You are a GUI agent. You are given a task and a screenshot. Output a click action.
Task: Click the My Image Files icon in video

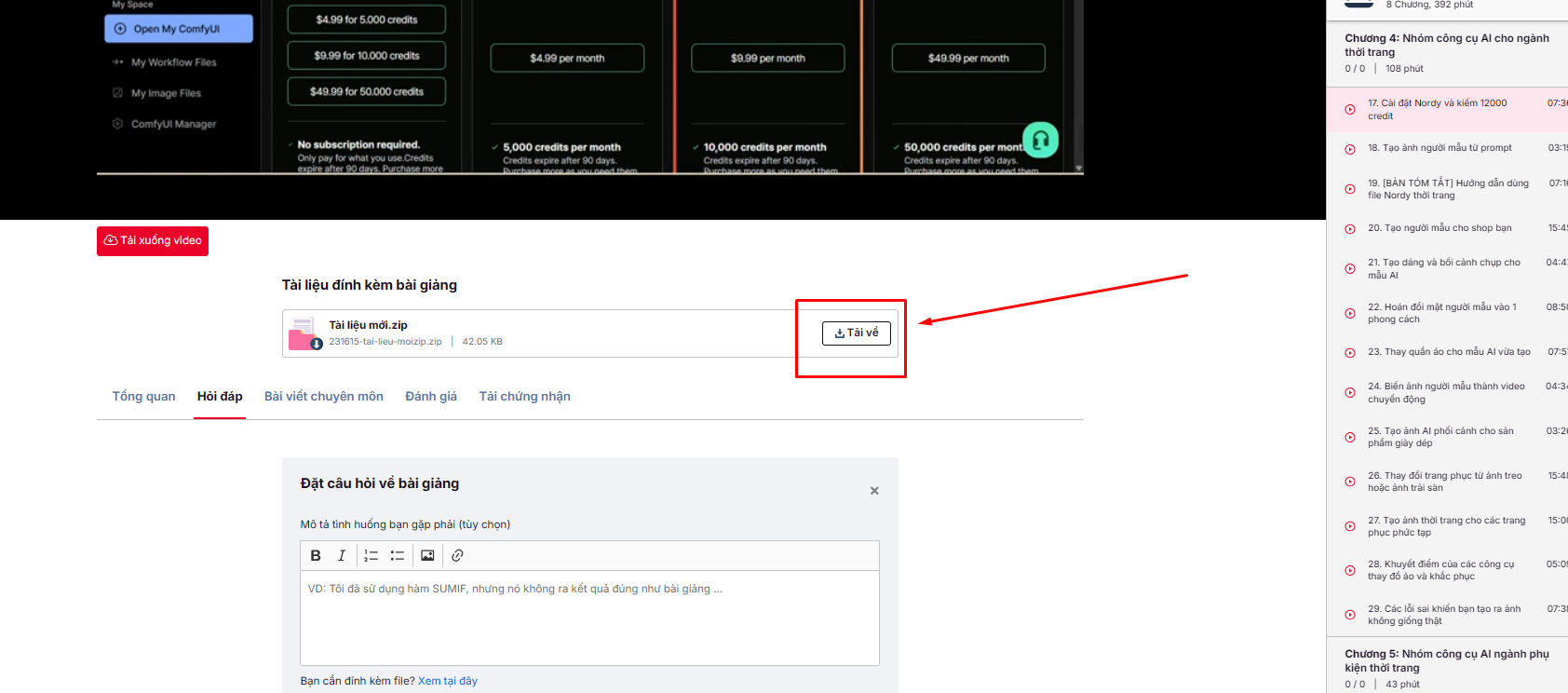coord(117,93)
